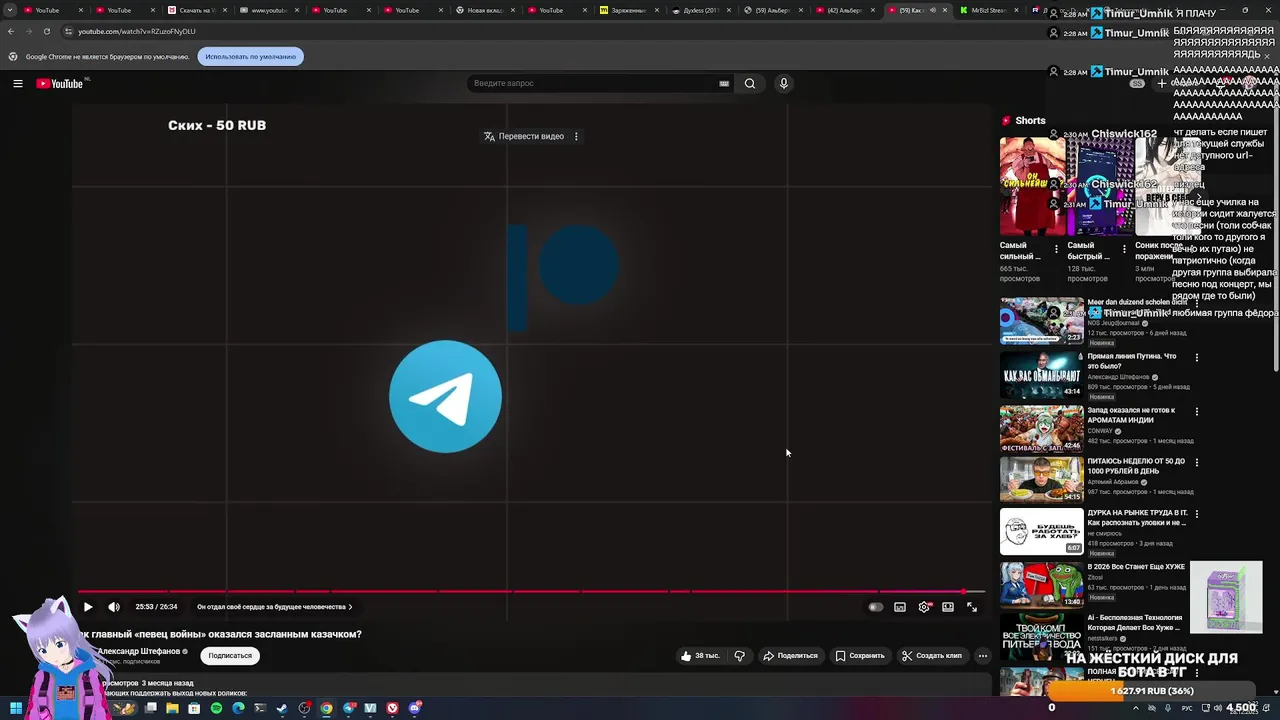This screenshot has height=720, width=1280.
Task: Open Google Chrome from the taskbar
Action: [x=326, y=708]
